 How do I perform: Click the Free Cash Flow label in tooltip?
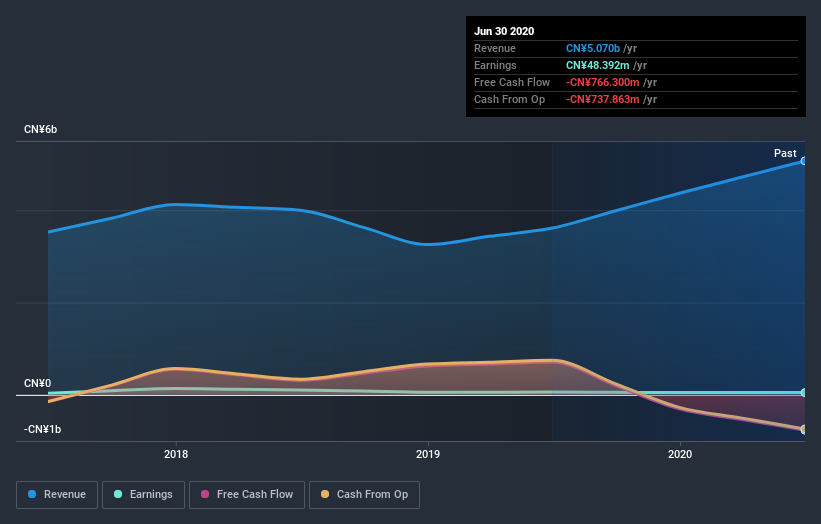click(x=512, y=82)
